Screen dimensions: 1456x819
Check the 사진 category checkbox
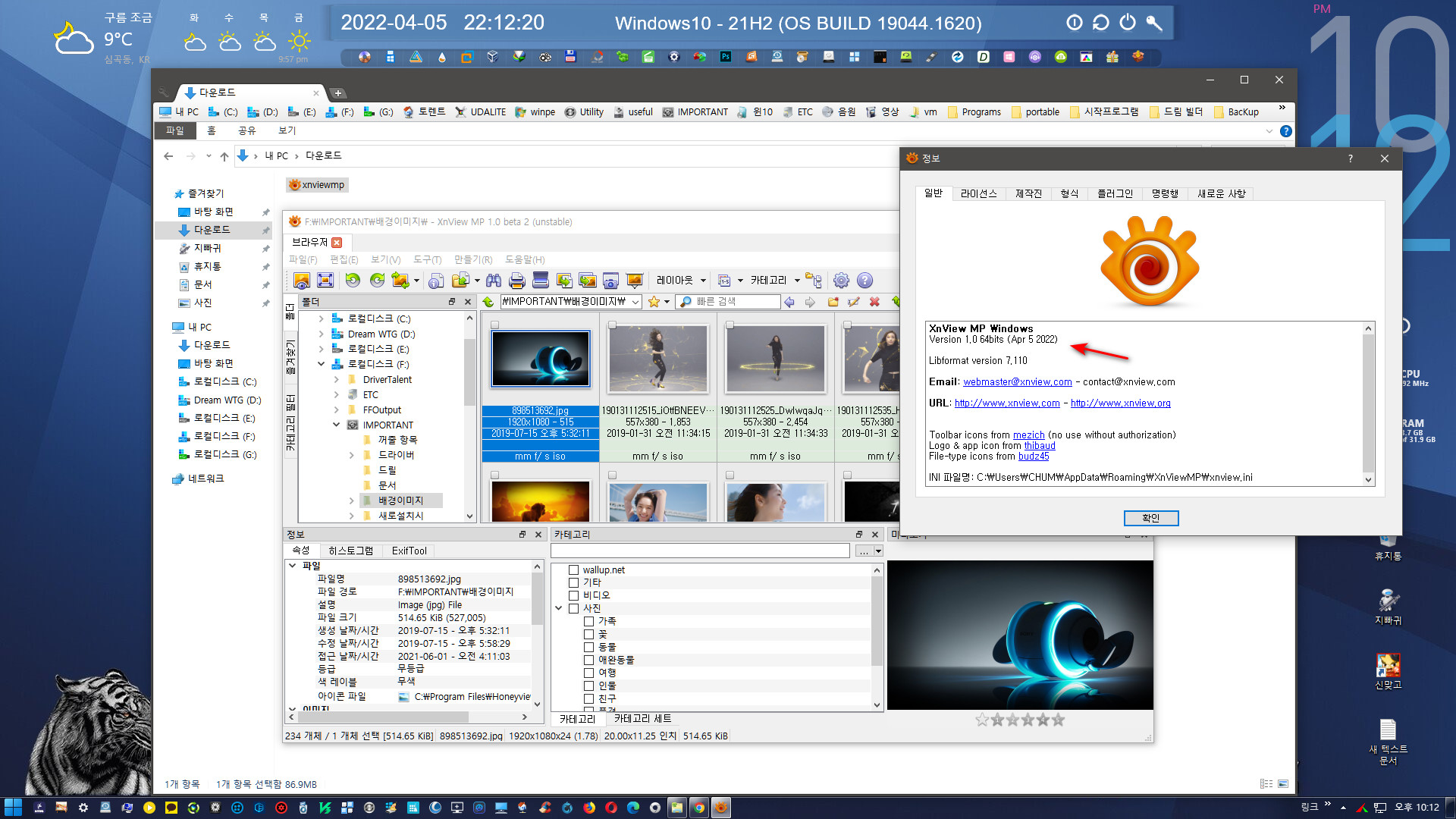[x=573, y=609]
